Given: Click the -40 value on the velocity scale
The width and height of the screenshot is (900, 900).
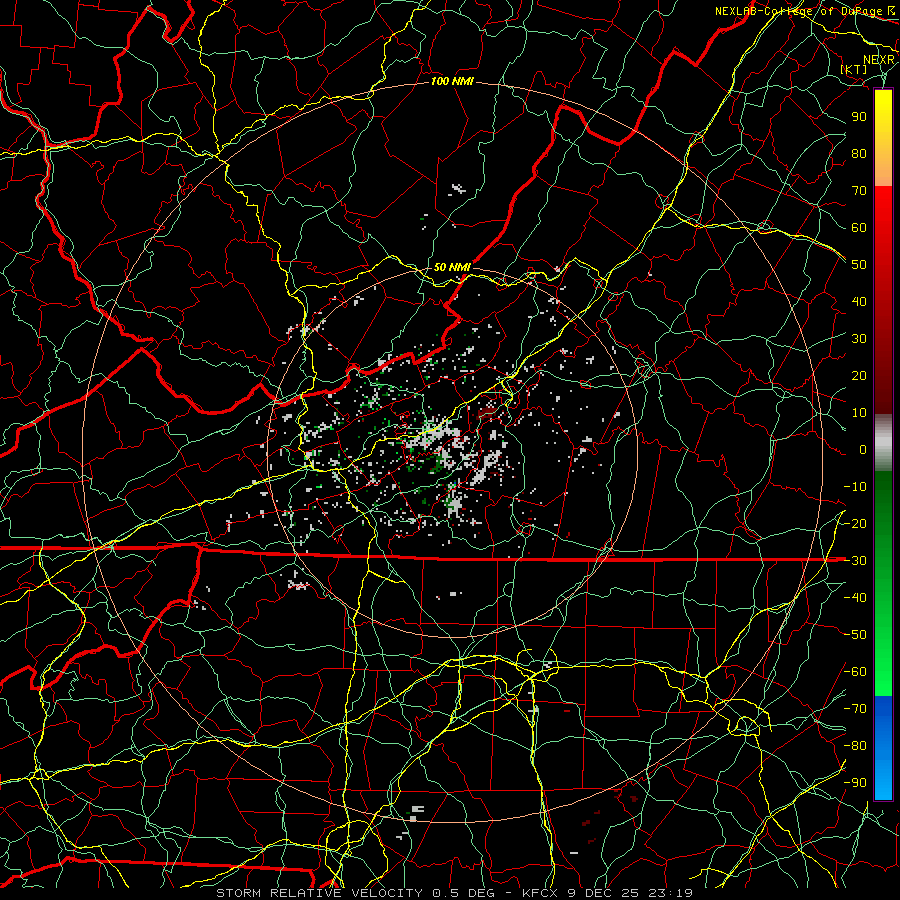Looking at the screenshot, I should 855,598.
